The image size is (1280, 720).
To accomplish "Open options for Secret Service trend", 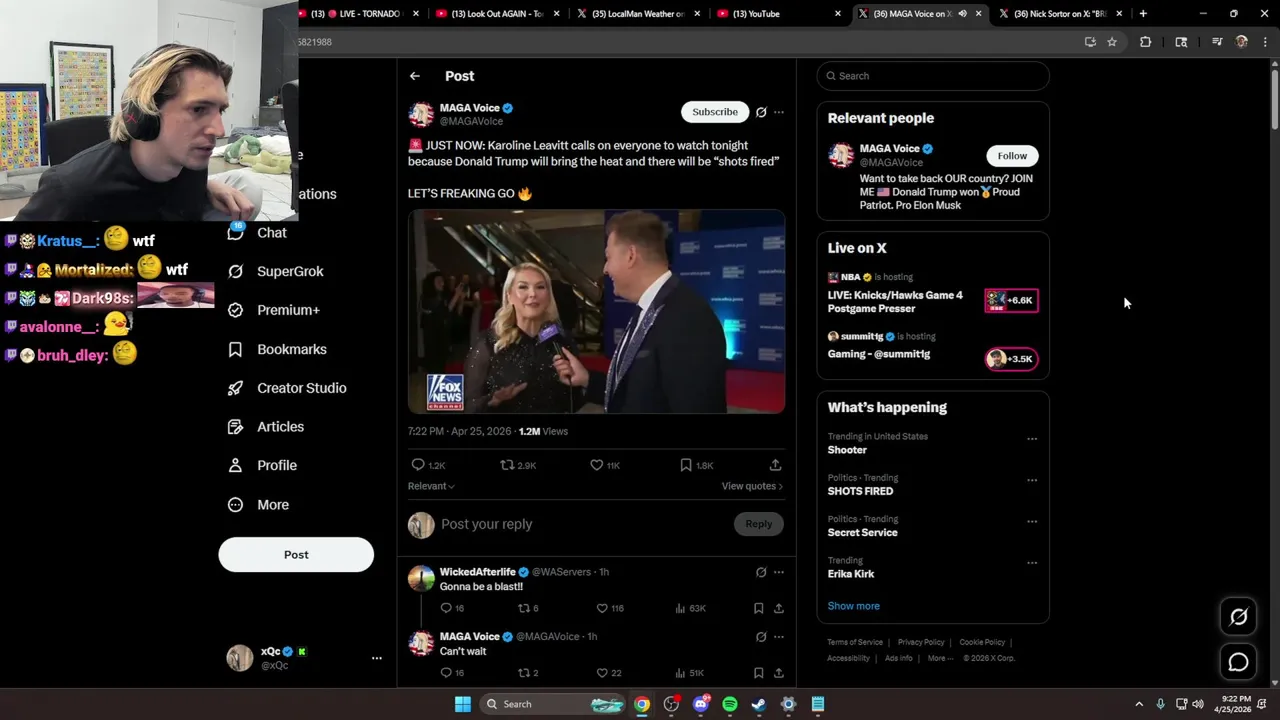I will [1032, 522].
